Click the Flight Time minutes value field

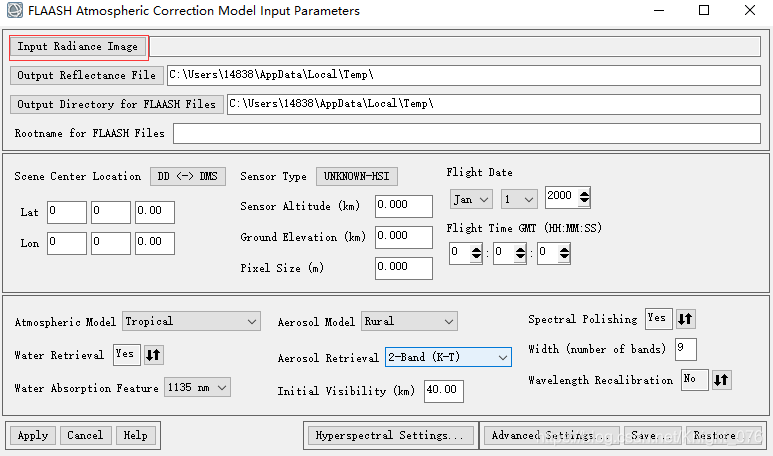[x=503, y=253]
